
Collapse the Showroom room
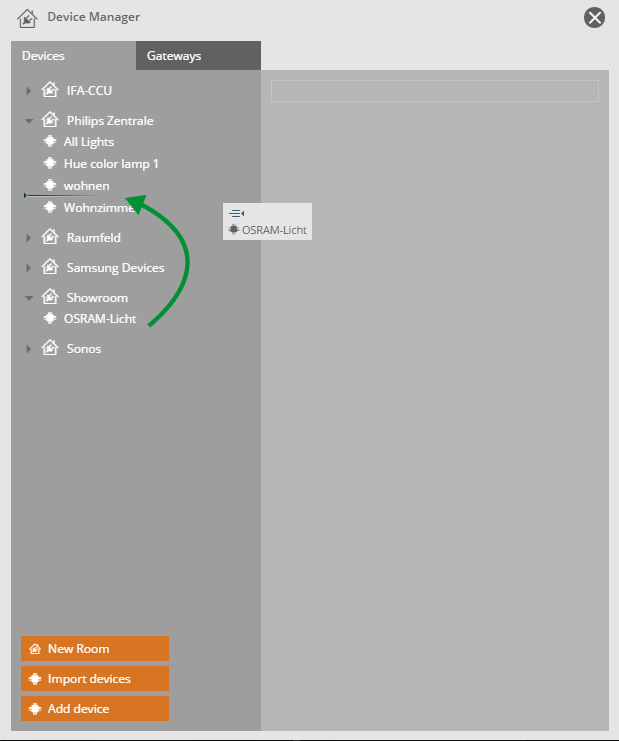[x=29, y=298]
